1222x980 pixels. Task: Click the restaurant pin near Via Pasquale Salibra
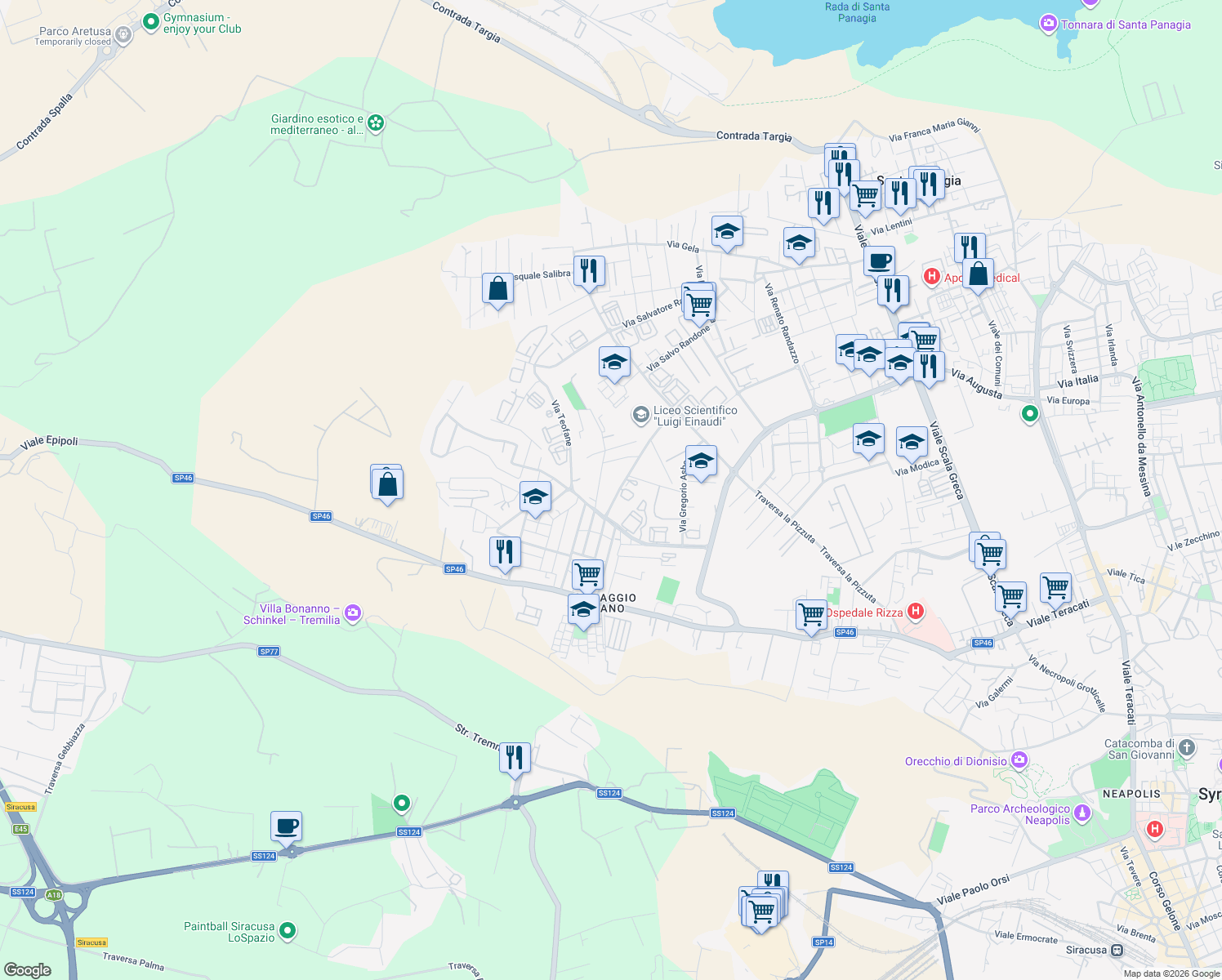(x=589, y=272)
